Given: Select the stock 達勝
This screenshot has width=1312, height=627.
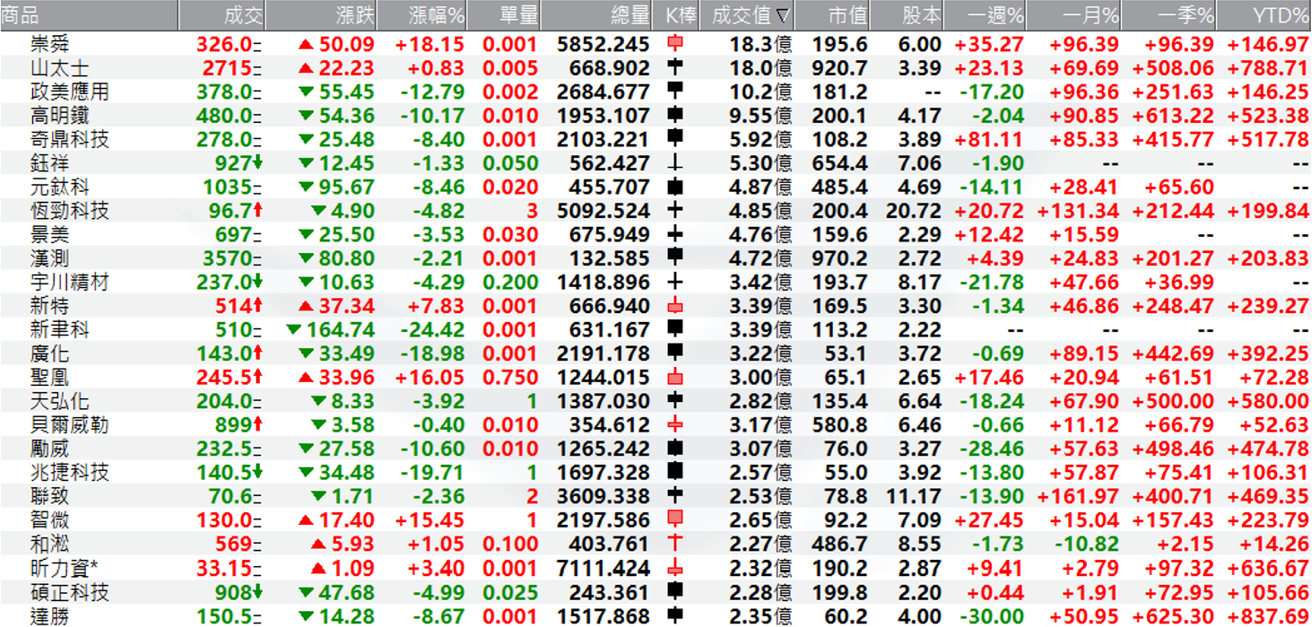Looking at the screenshot, I should (x=50, y=615).
